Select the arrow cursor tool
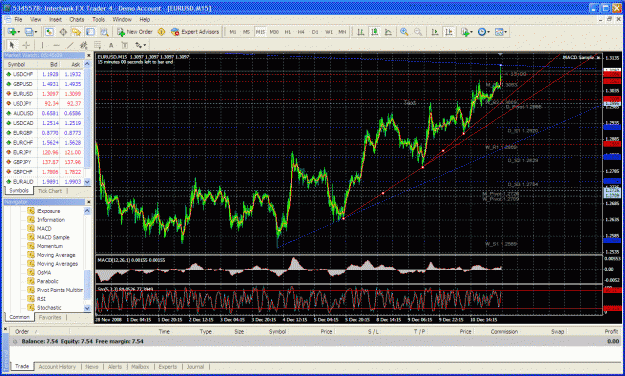Image resolution: width=625 pixels, height=376 pixels. [x=12, y=45]
